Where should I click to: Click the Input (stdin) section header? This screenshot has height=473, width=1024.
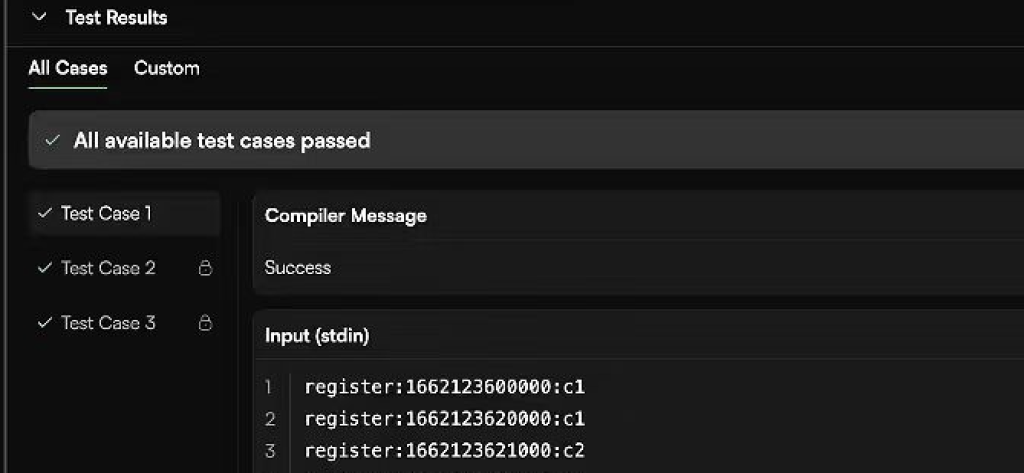[317, 336]
